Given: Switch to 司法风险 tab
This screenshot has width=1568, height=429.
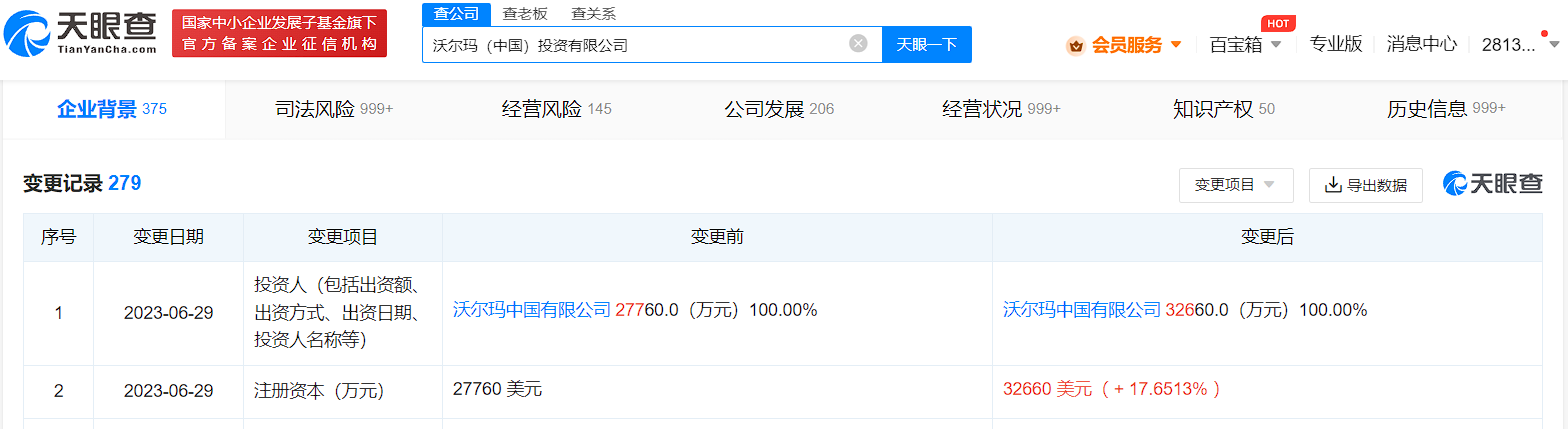Looking at the screenshot, I should pos(334,109).
